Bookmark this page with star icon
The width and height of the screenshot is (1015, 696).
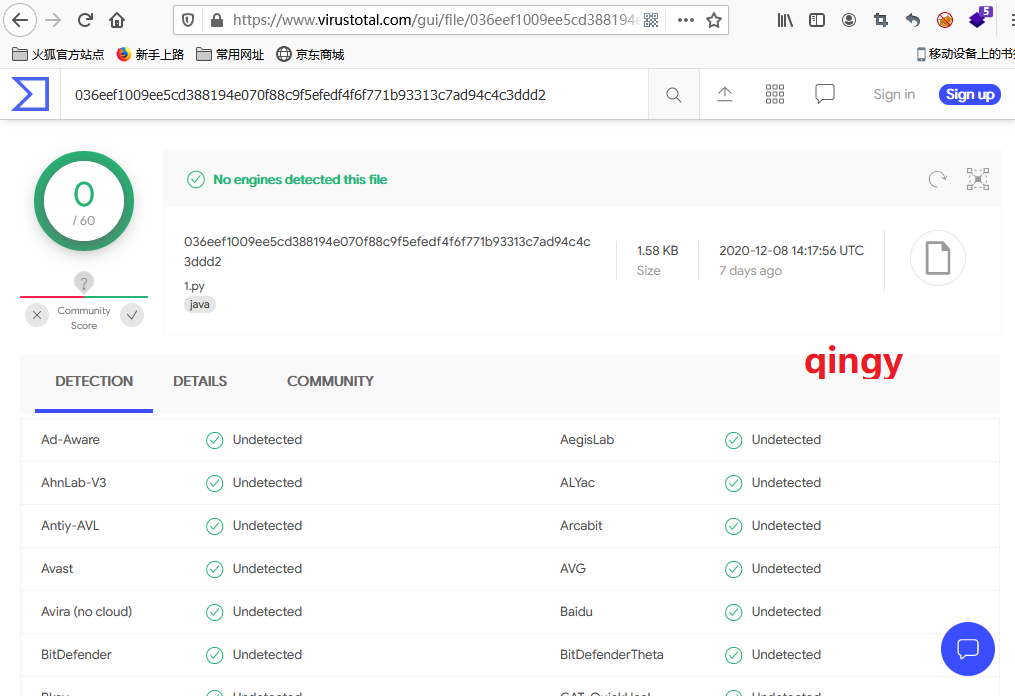[x=714, y=20]
